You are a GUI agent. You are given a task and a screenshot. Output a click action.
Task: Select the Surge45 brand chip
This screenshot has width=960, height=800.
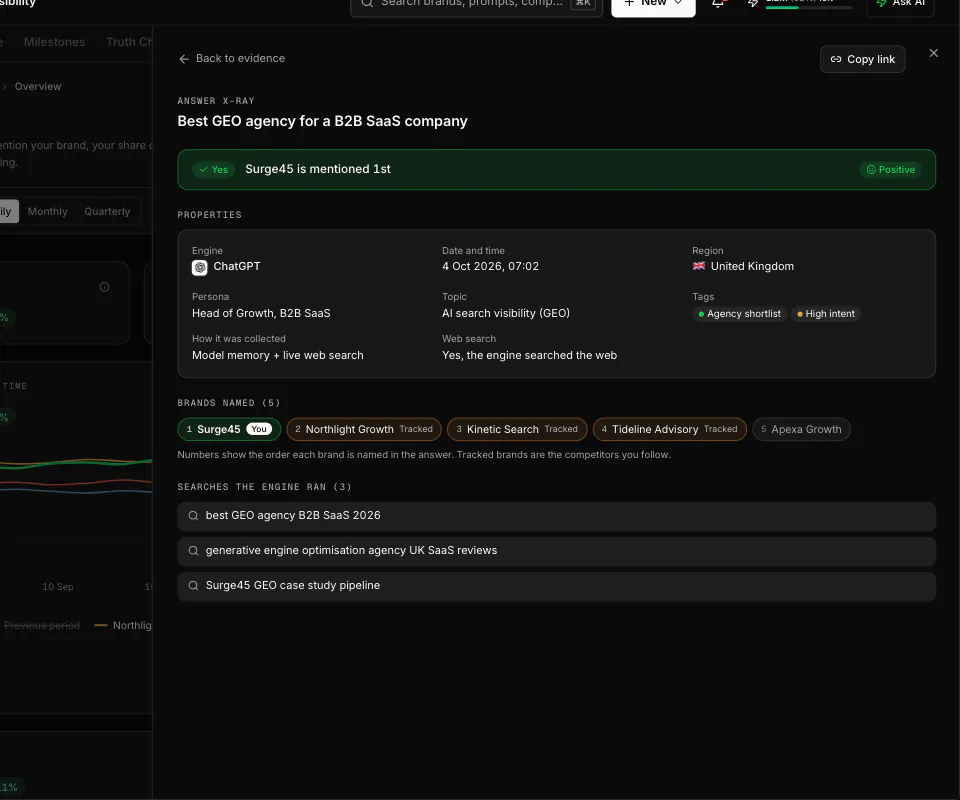pyautogui.click(x=229, y=429)
